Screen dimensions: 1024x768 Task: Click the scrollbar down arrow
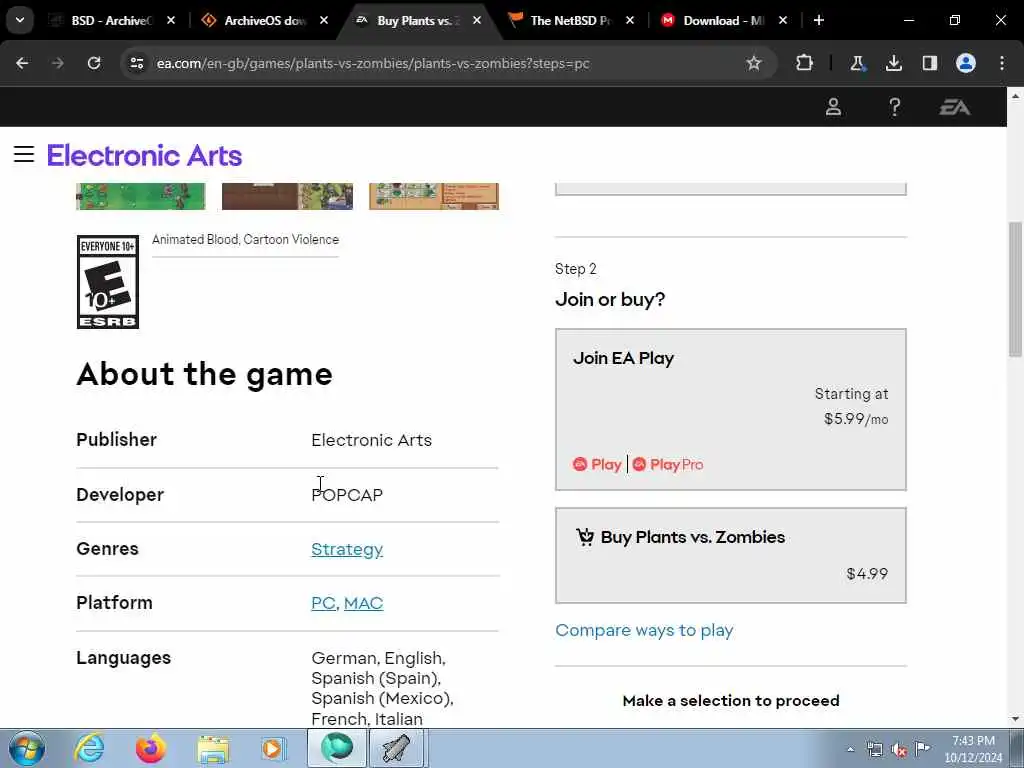(x=1015, y=719)
